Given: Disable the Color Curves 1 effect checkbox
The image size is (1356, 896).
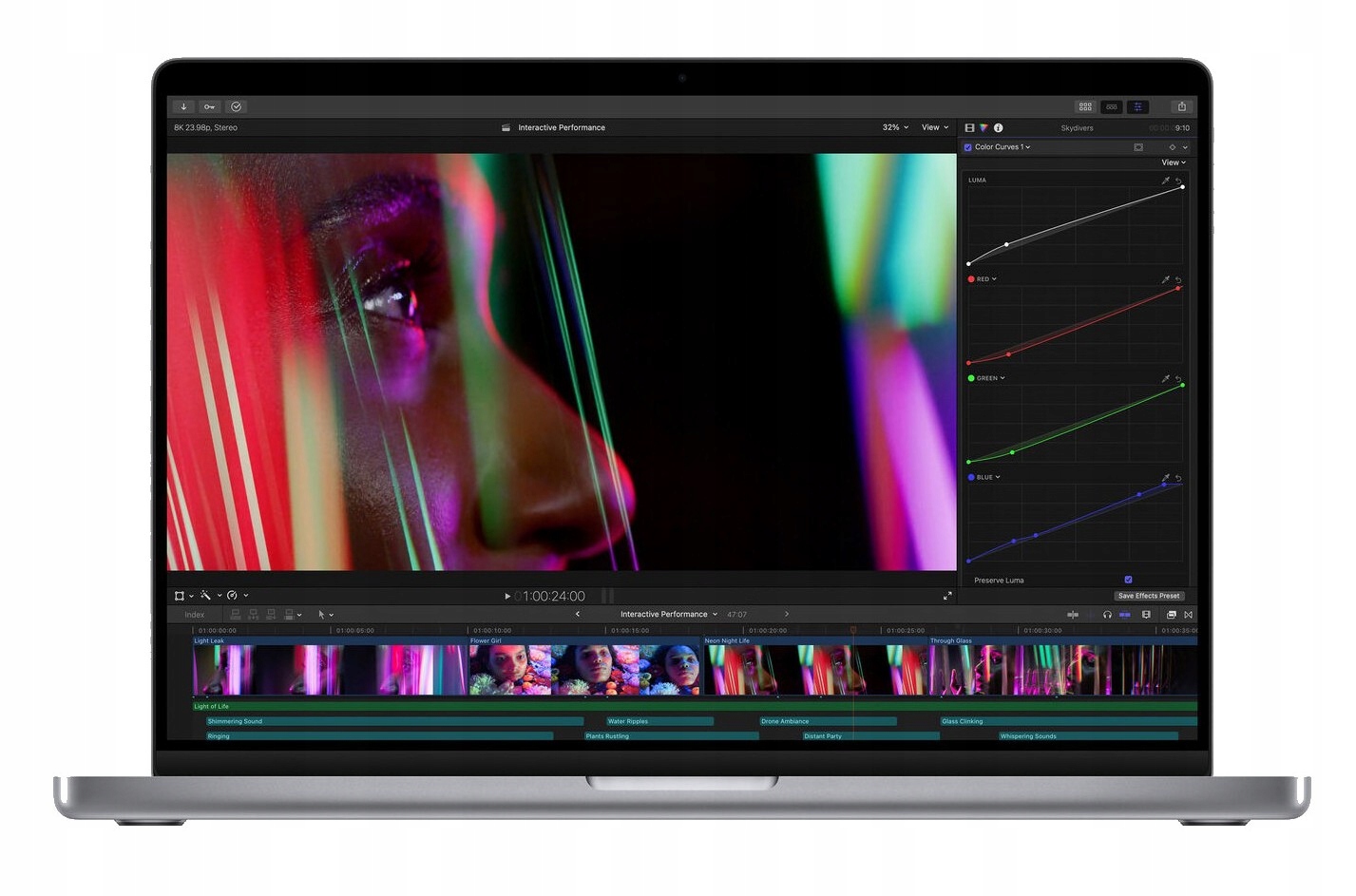Looking at the screenshot, I should tap(967, 147).
